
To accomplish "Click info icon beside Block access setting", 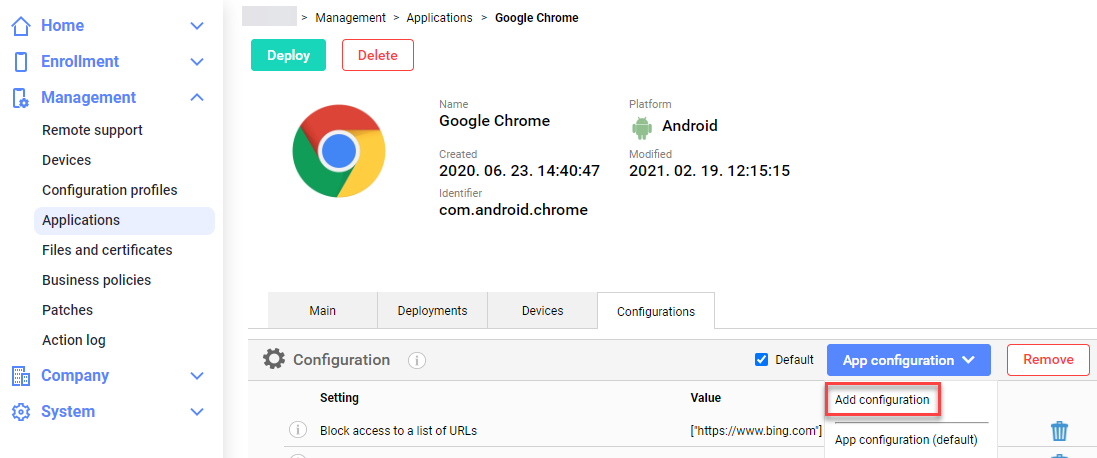I will pyautogui.click(x=298, y=430).
